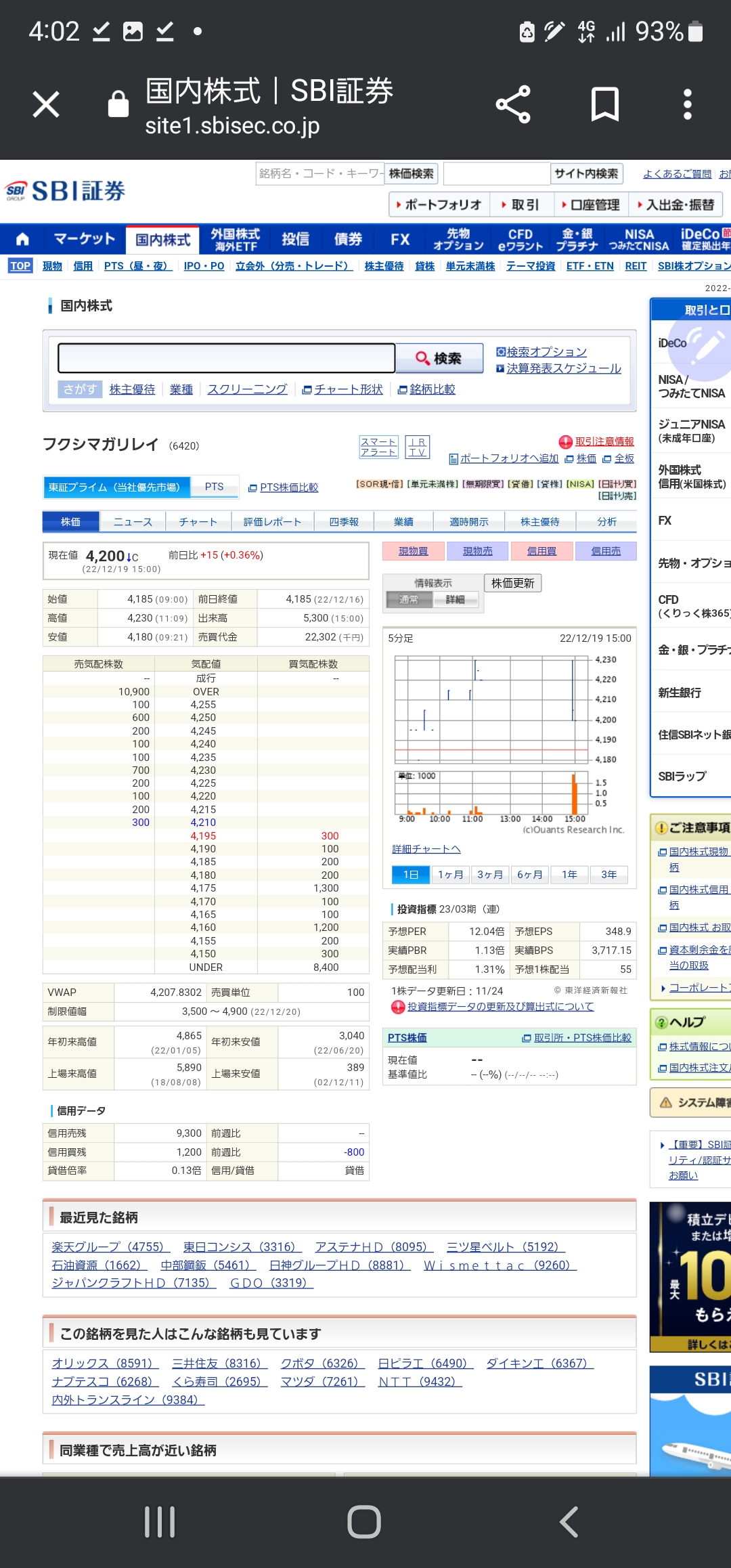The width and height of the screenshot is (731, 1568).
Task: Click the magnifier 検索 button
Action: click(439, 358)
